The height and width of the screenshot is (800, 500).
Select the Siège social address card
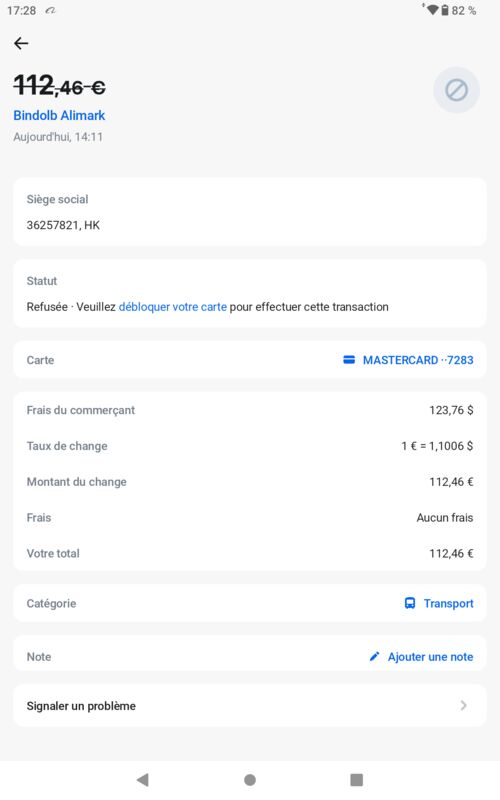click(x=249, y=212)
